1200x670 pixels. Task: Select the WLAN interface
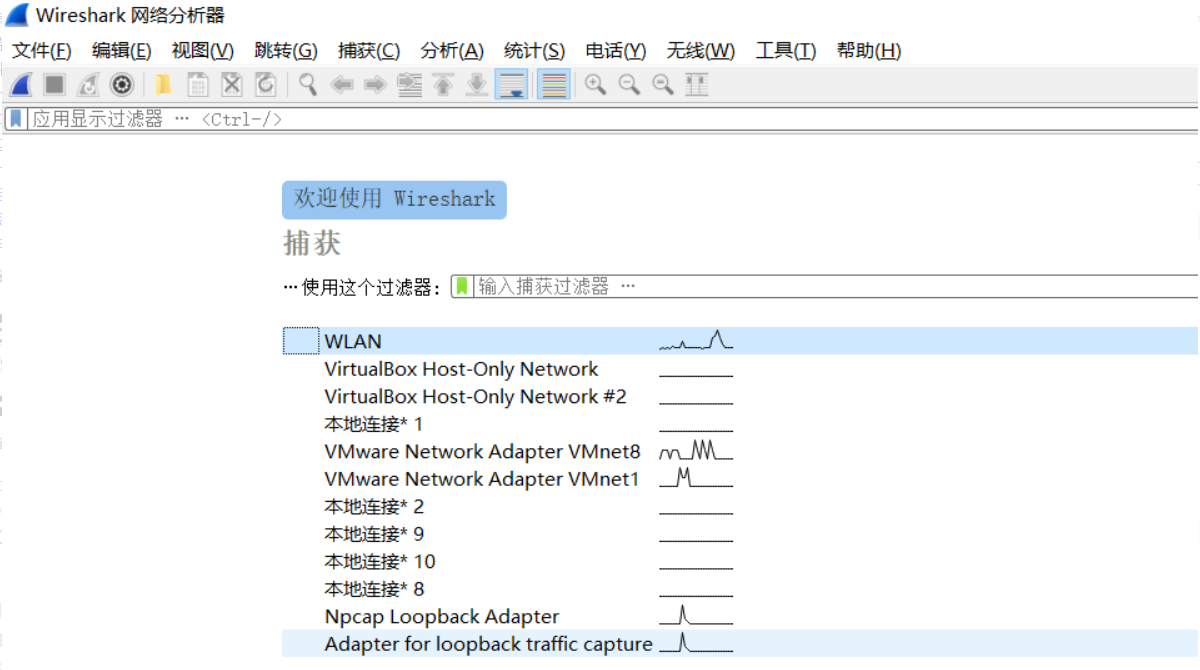[x=740, y=341]
